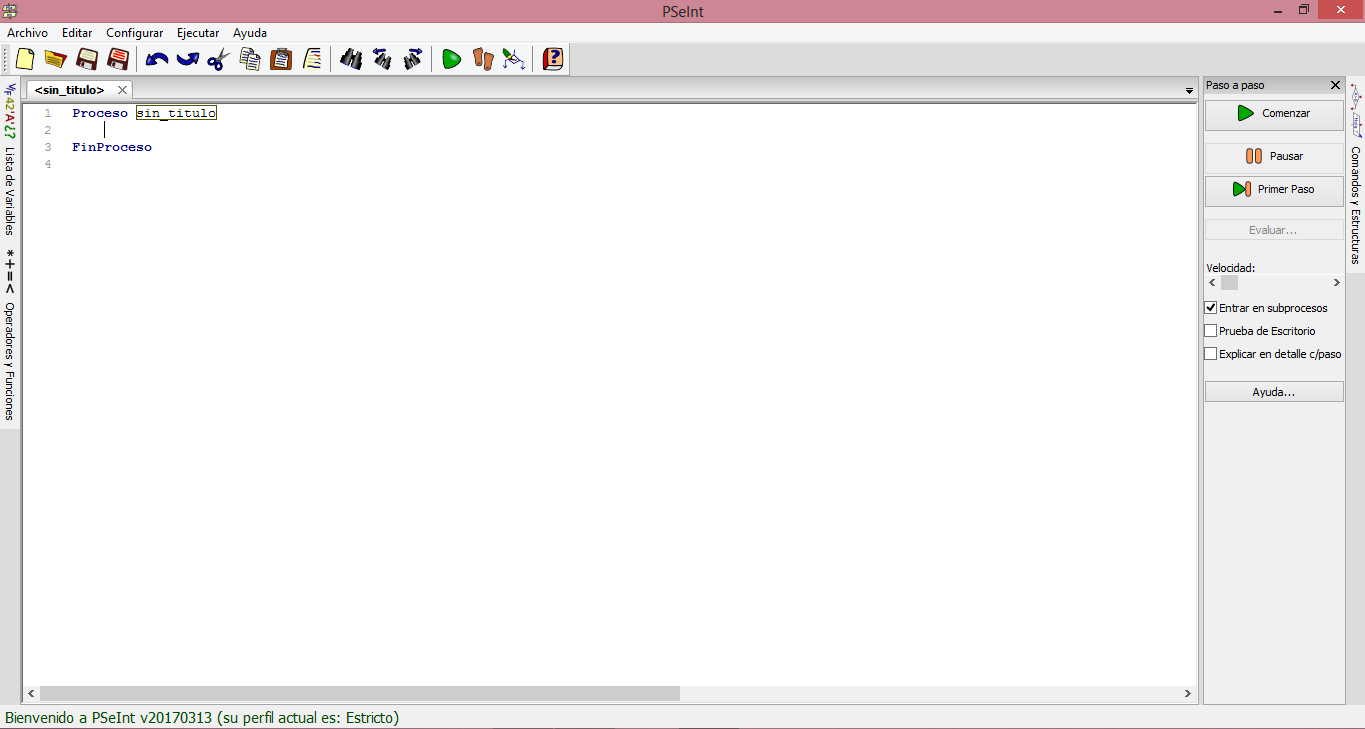Restore down the PSeInt window
Viewport: 1365px width, 729px height.
click(1304, 10)
